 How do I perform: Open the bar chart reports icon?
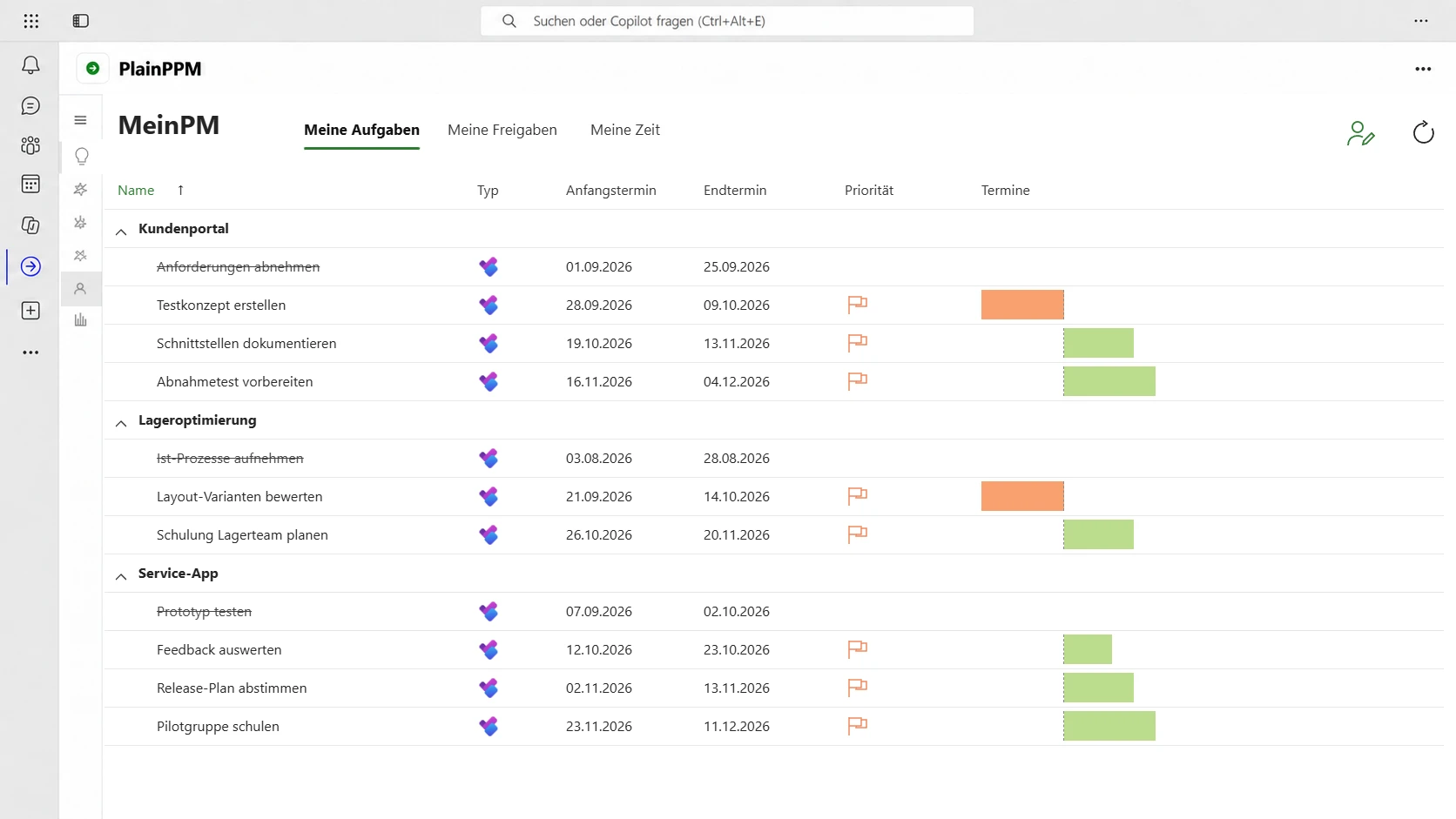point(81,320)
